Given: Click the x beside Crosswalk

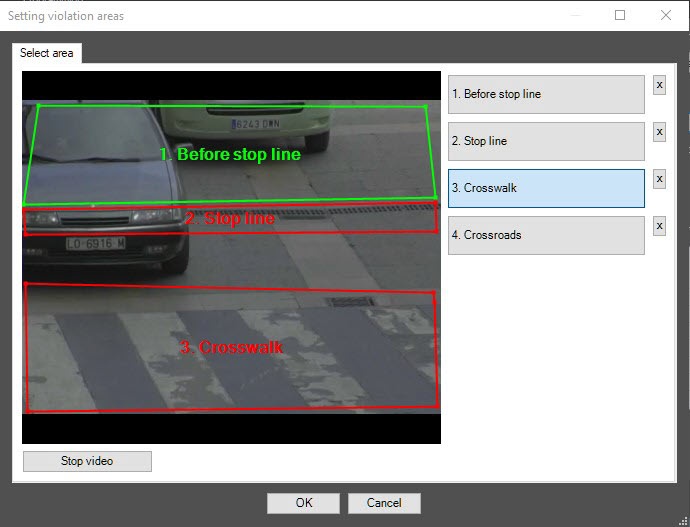Looking at the screenshot, I should point(659,179).
